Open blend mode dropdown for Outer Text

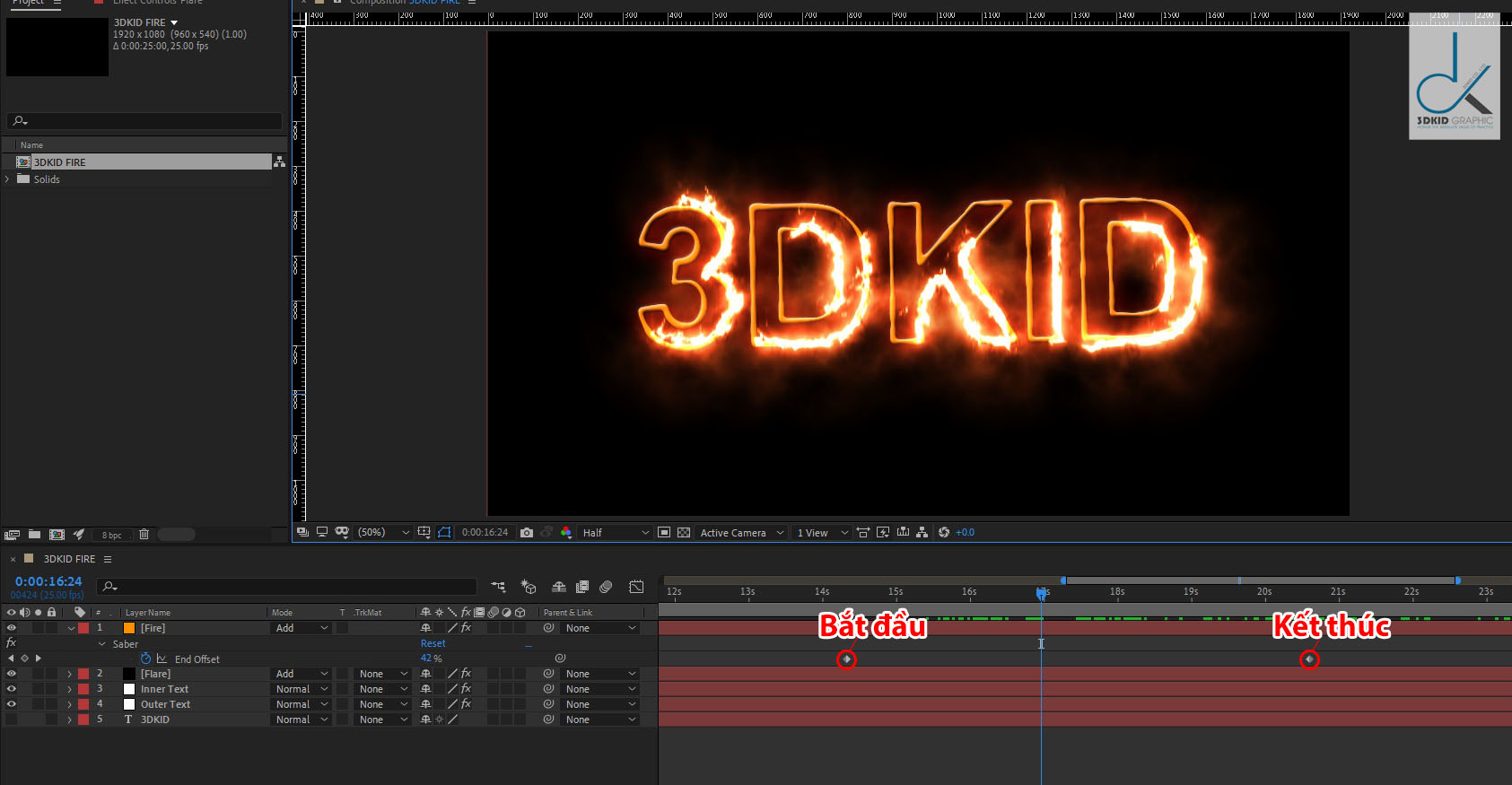point(302,704)
